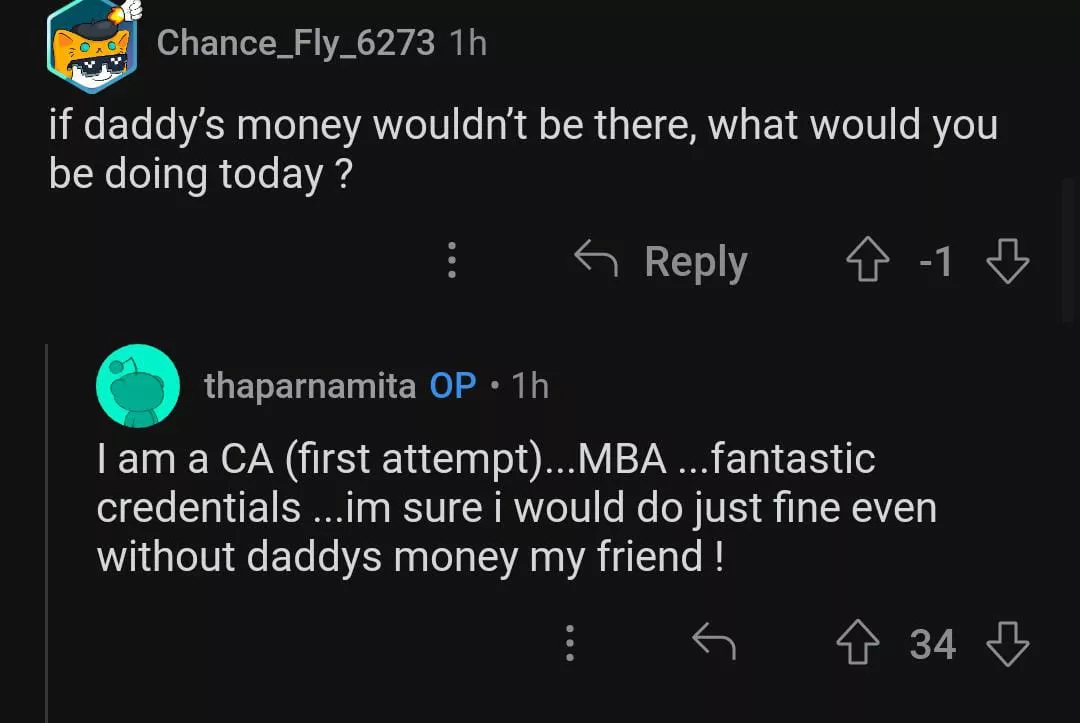Screen dimensions: 1080x723
Task: Upvote the daddy's money question comment
Action: [866, 262]
